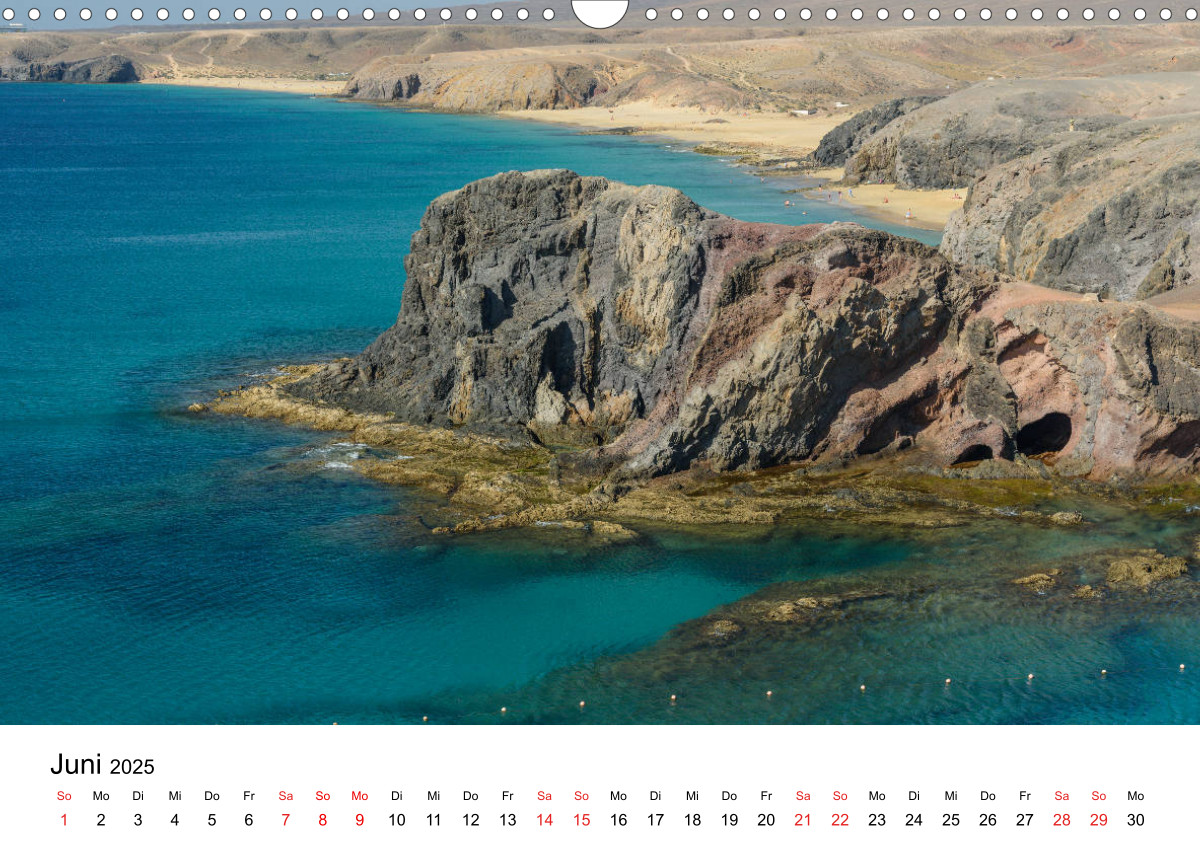Image resolution: width=1200 pixels, height=848 pixels.
Task: Click the 'Mi' label above date 18
Action: (693, 796)
